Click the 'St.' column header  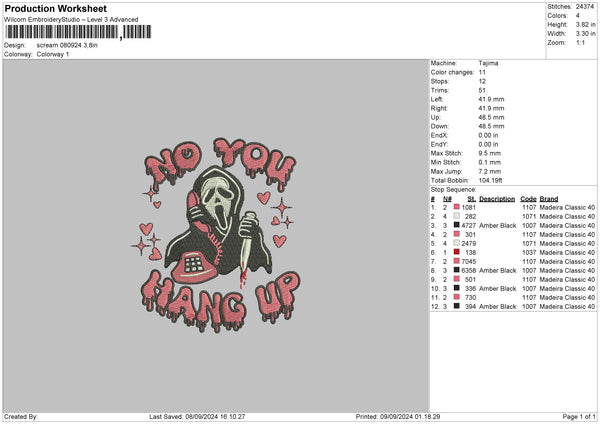(471, 199)
